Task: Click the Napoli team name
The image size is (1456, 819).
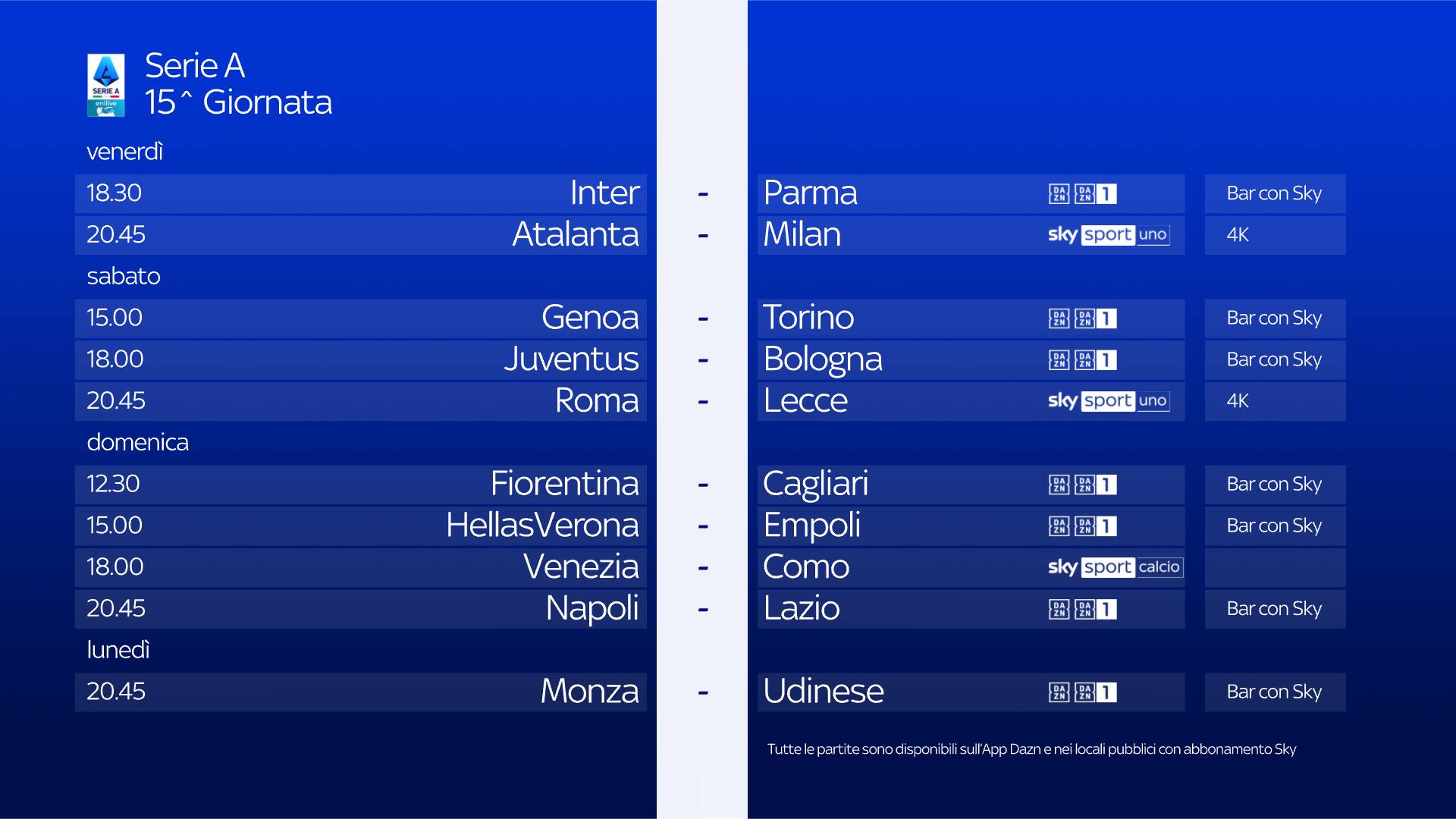Action: pos(591,608)
